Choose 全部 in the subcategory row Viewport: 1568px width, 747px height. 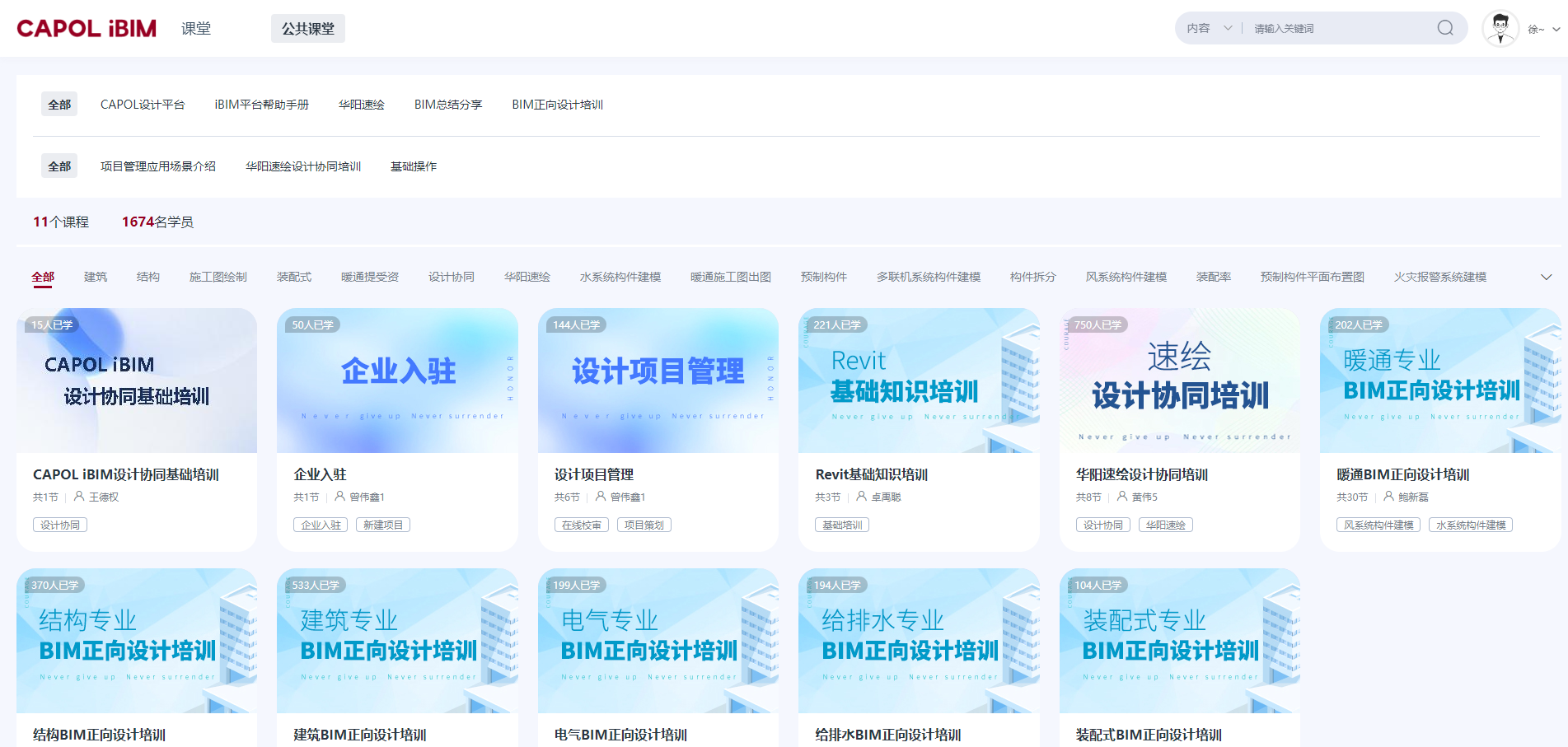(x=59, y=166)
